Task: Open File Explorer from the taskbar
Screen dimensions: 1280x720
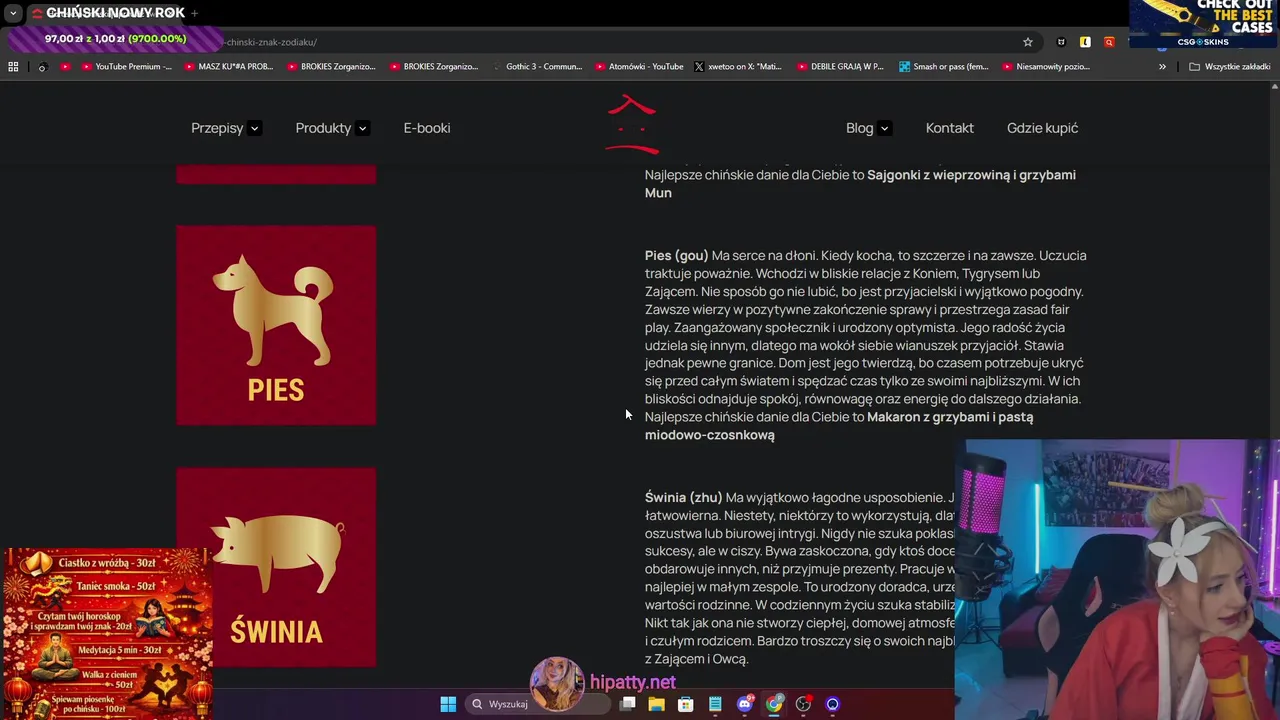Action: click(656, 704)
